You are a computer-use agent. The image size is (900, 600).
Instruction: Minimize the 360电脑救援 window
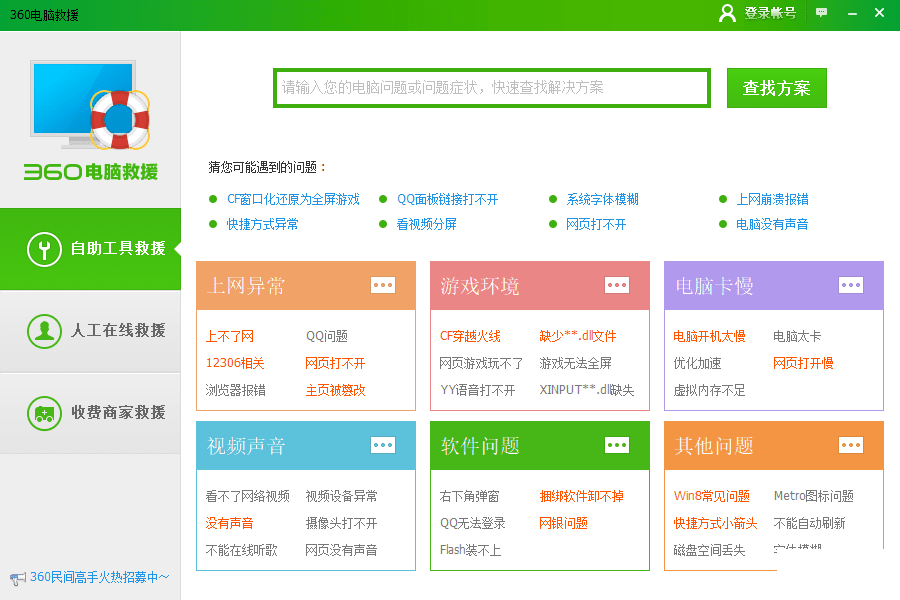(x=852, y=13)
